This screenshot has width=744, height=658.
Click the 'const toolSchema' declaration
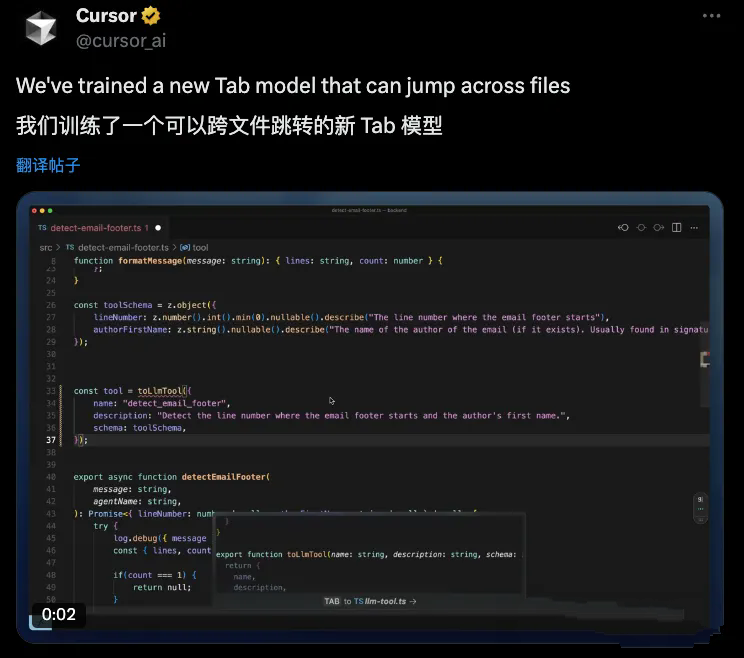pos(113,305)
